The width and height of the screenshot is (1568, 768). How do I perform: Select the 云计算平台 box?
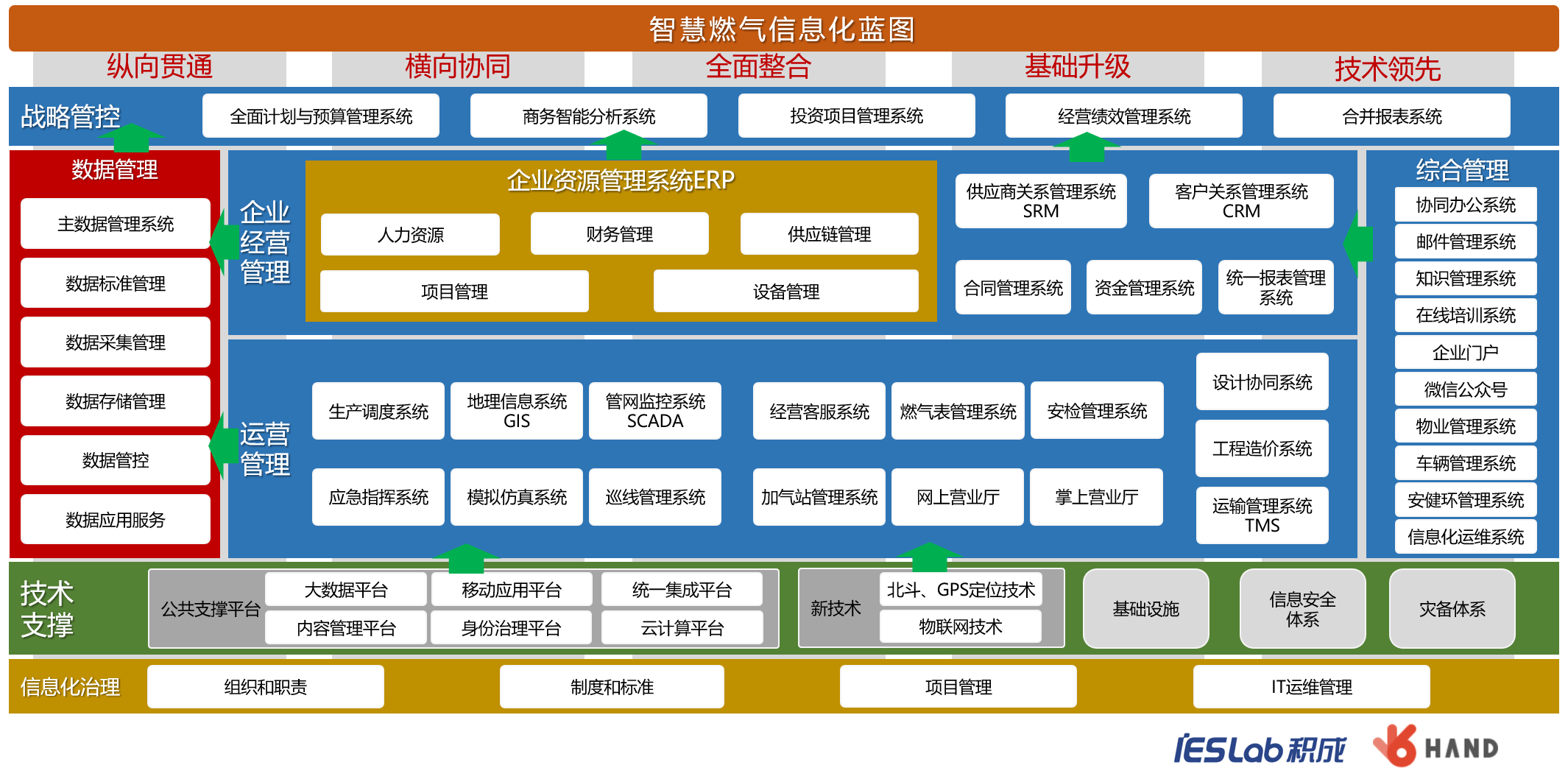tap(682, 628)
